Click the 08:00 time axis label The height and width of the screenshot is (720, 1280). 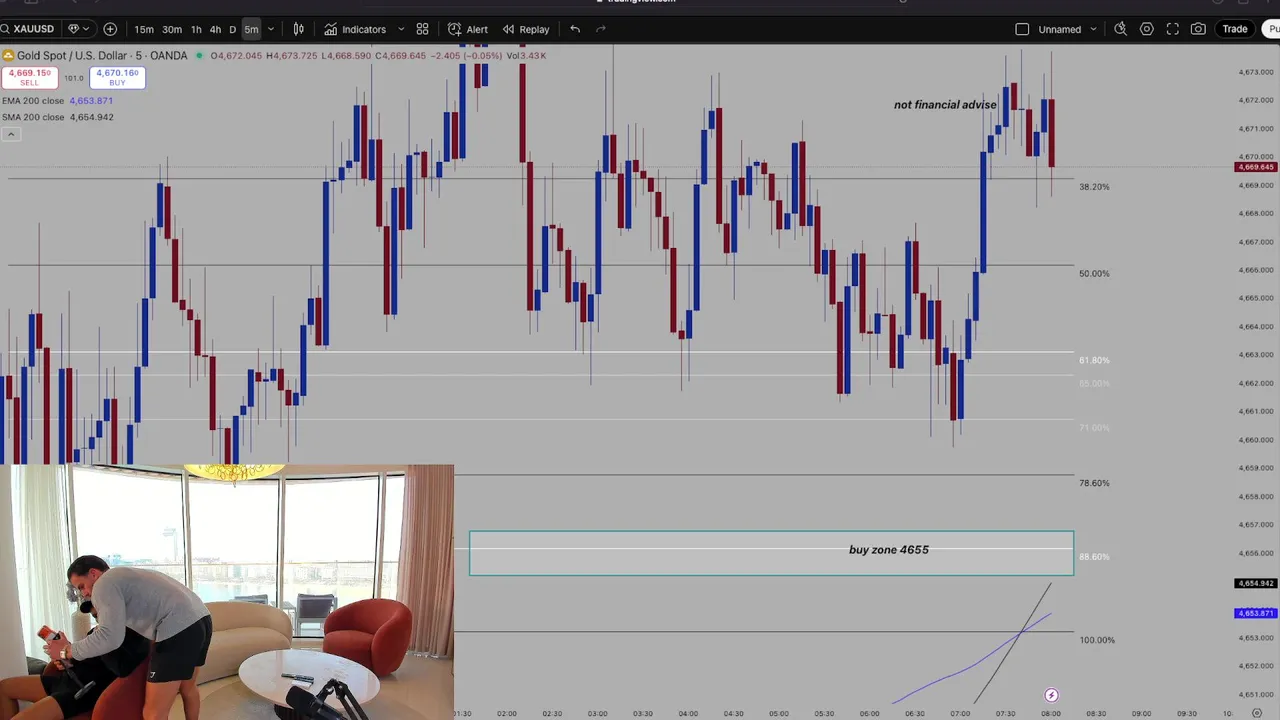pos(1050,714)
